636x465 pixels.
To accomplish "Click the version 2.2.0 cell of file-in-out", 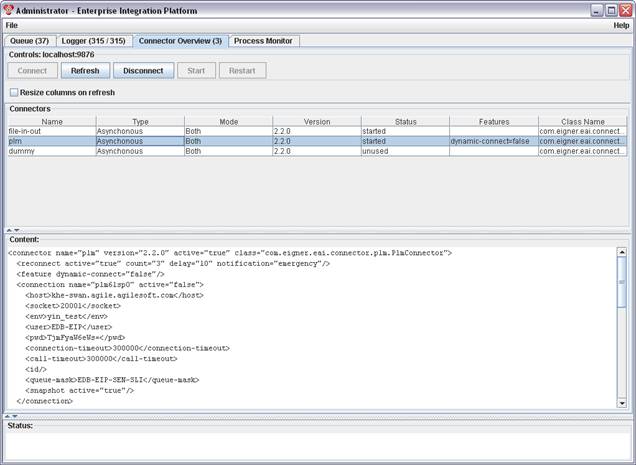I will pyautogui.click(x=317, y=131).
